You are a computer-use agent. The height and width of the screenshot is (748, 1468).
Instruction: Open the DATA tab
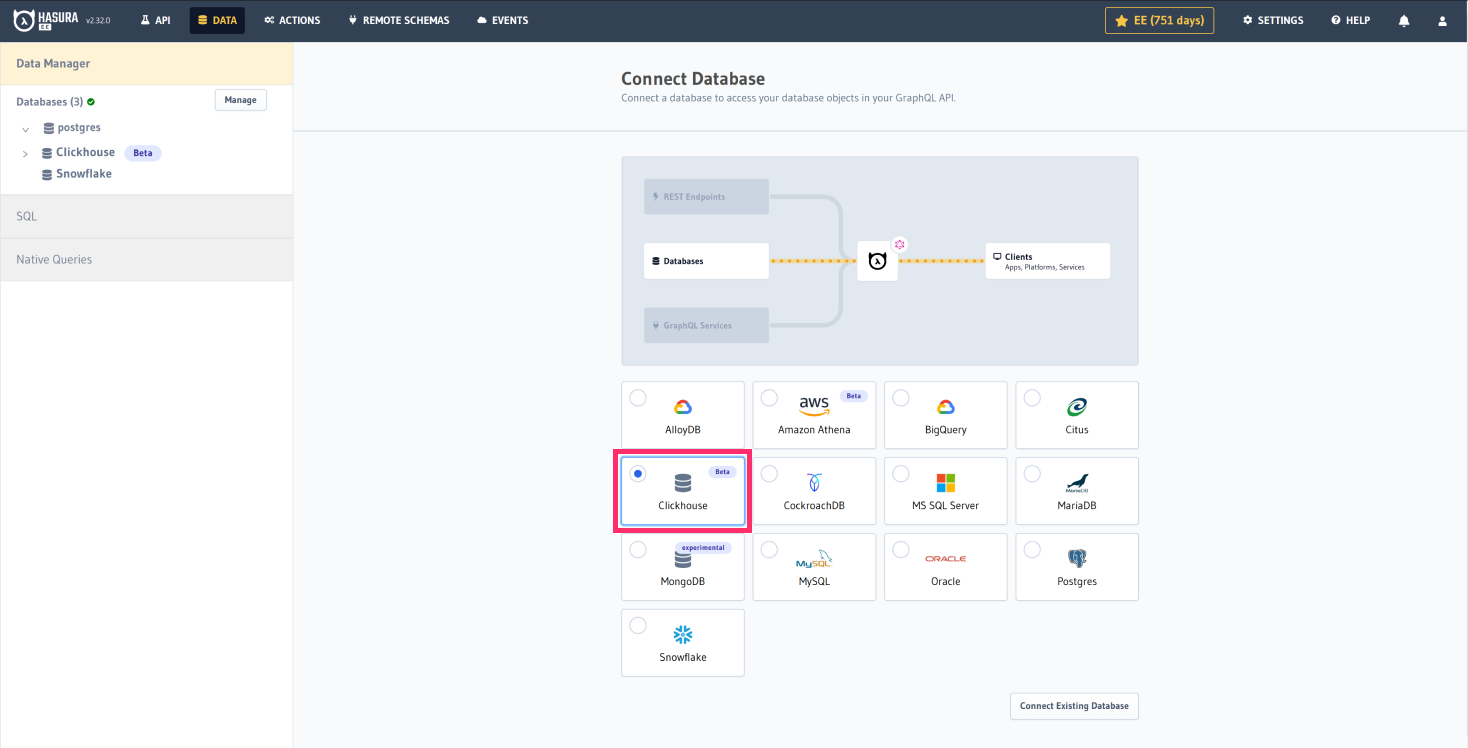coord(217,20)
